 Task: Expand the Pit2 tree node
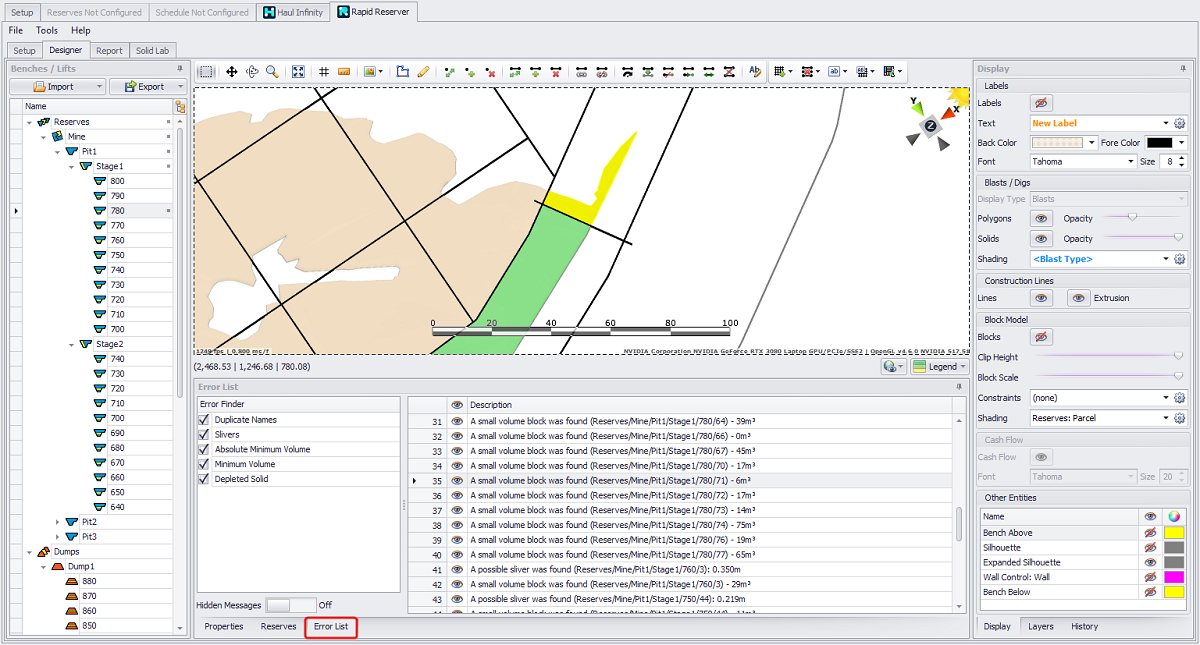[58, 522]
